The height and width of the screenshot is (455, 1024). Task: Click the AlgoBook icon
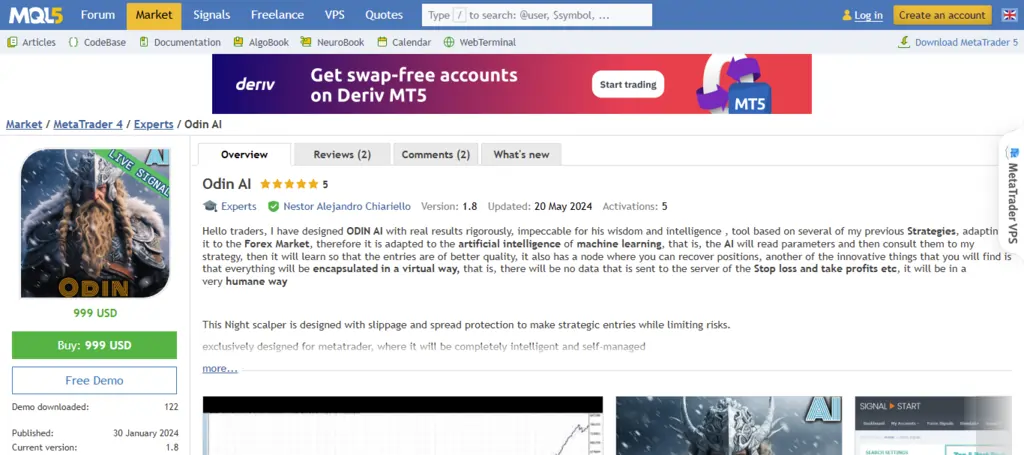238,42
